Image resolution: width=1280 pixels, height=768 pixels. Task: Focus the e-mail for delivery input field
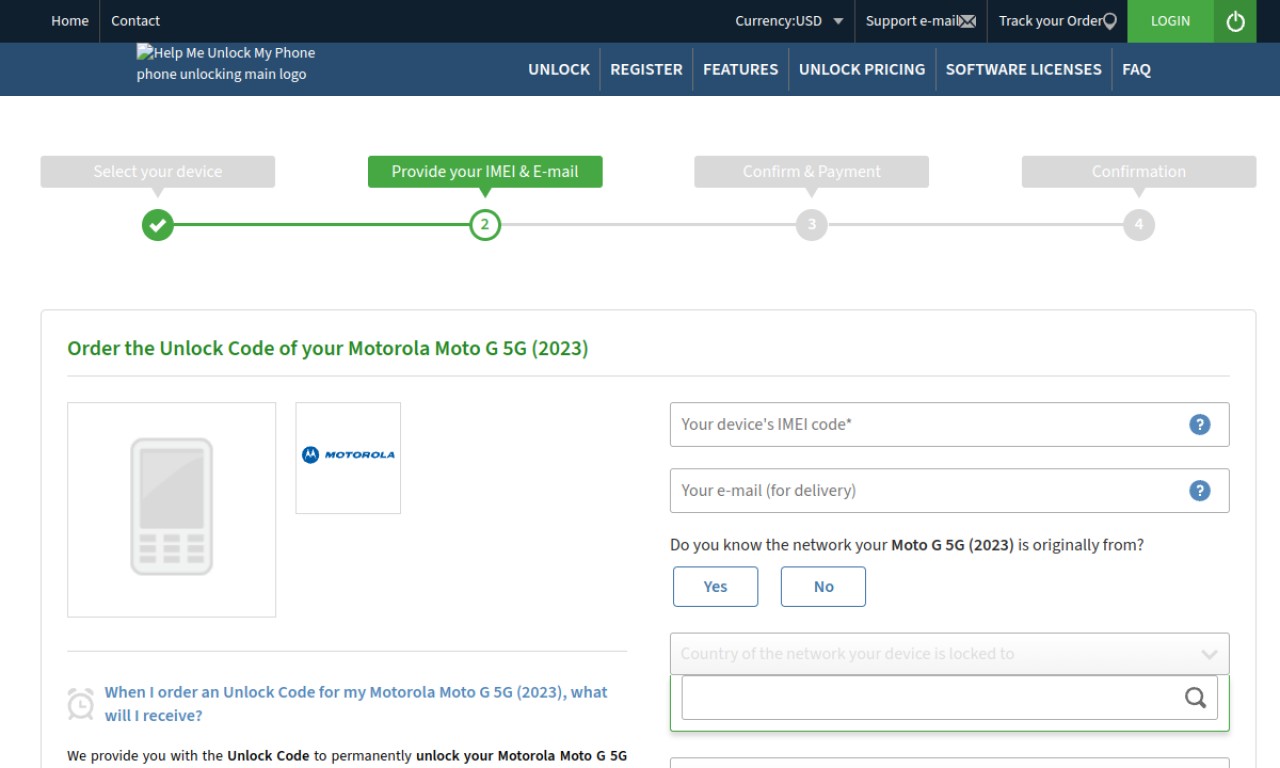(x=949, y=490)
